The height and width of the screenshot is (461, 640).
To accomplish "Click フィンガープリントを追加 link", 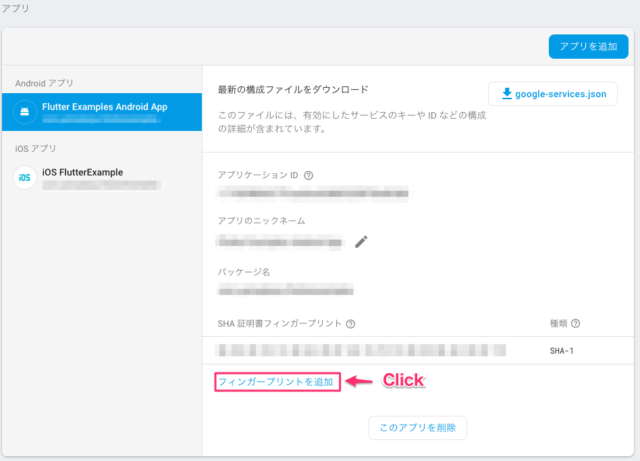I will coord(276,382).
